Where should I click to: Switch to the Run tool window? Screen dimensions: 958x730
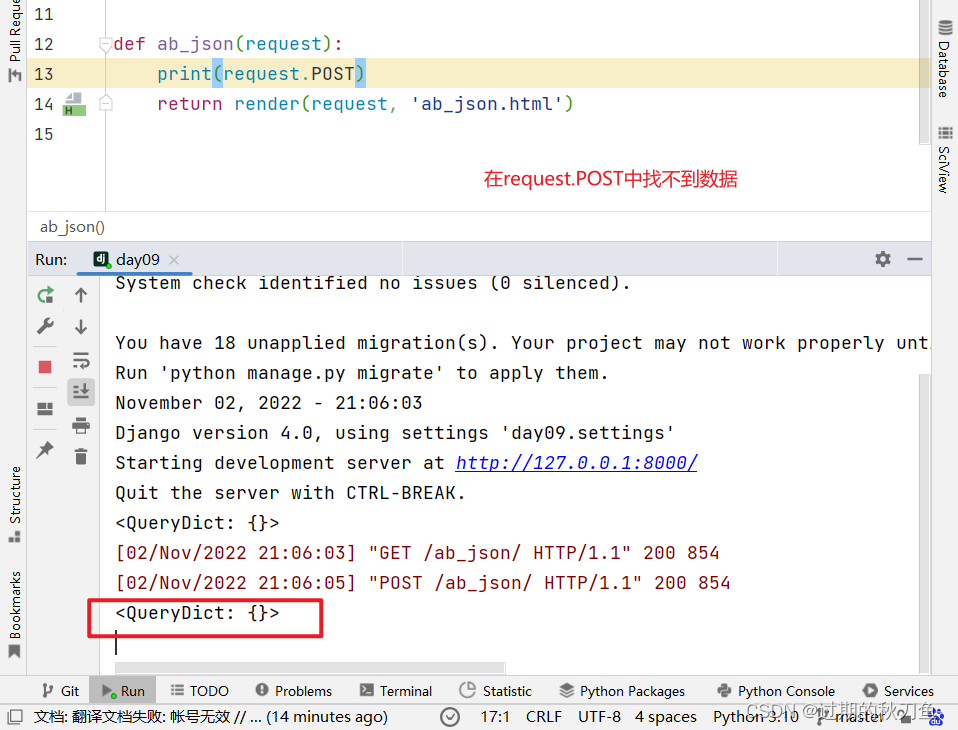point(123,691)
